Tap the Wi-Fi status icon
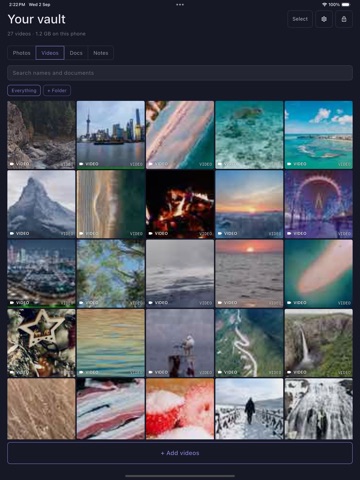The image size is (360, 480). coord(324,5)
